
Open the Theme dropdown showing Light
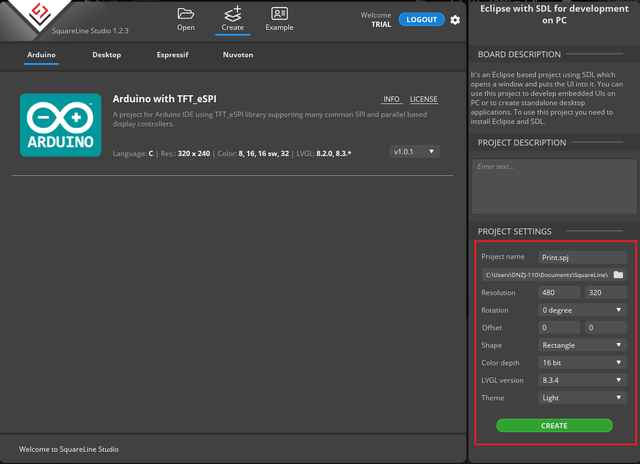(x=582, y=398)
